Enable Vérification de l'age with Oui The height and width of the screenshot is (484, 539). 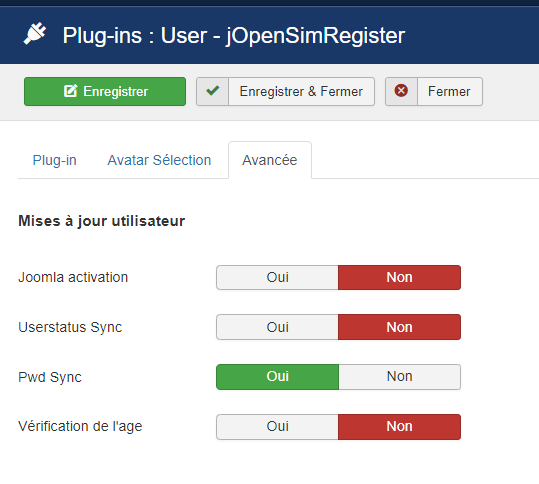277,427
